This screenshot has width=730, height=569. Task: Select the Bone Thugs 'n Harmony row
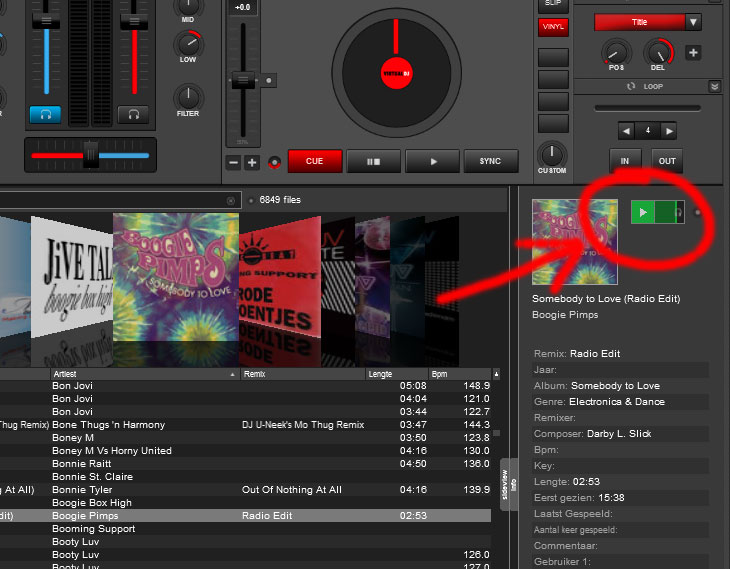(x=245, y=425)
